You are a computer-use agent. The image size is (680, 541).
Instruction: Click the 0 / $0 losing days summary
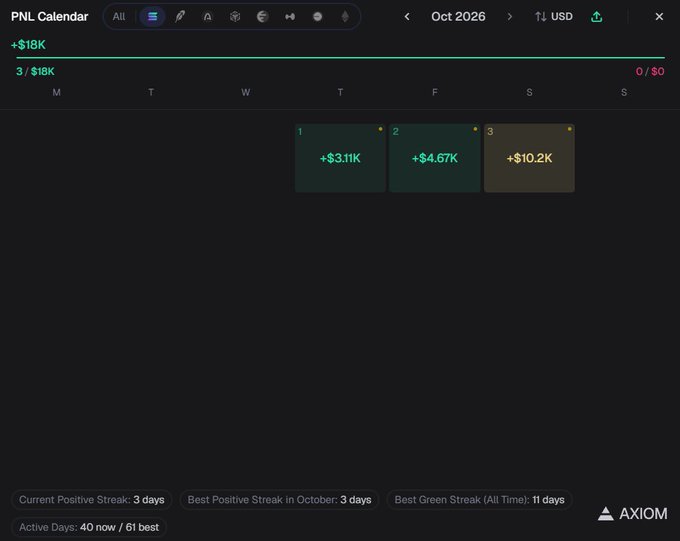650,71
